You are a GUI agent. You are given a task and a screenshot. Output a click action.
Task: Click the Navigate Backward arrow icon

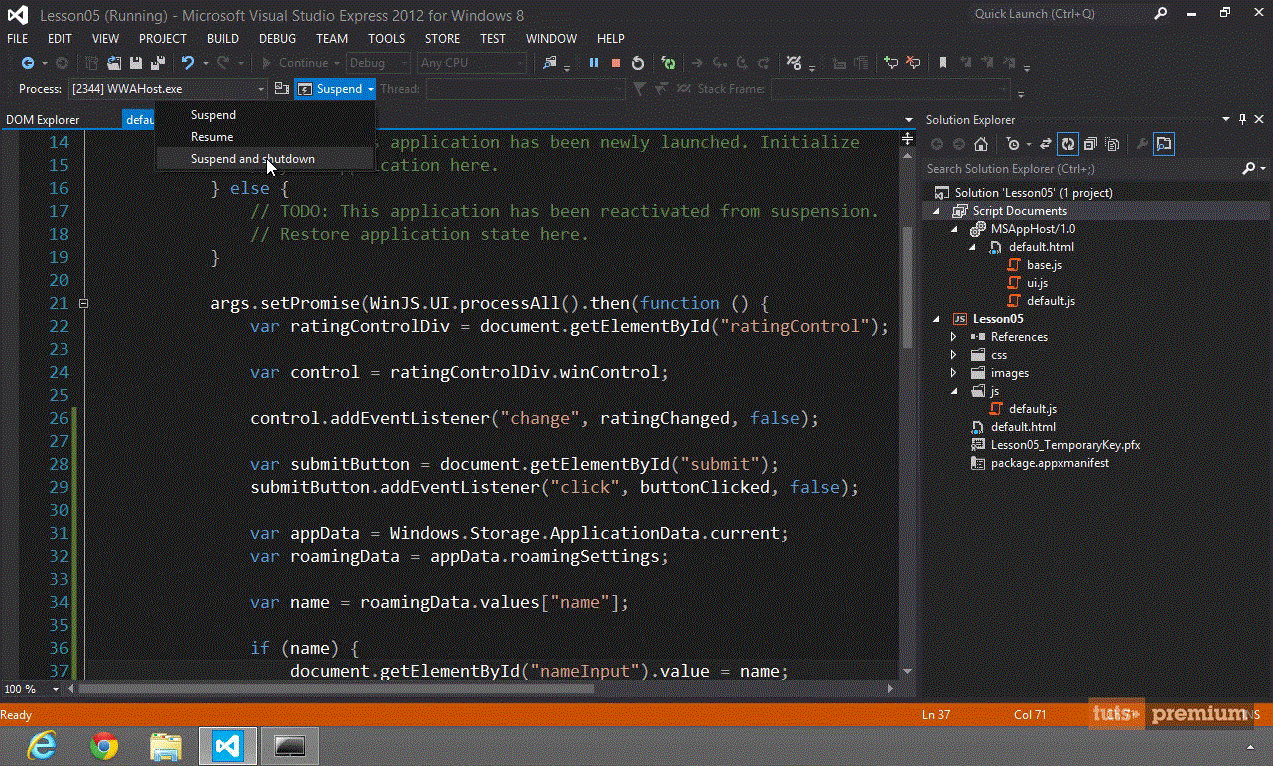tap(28, 63)
